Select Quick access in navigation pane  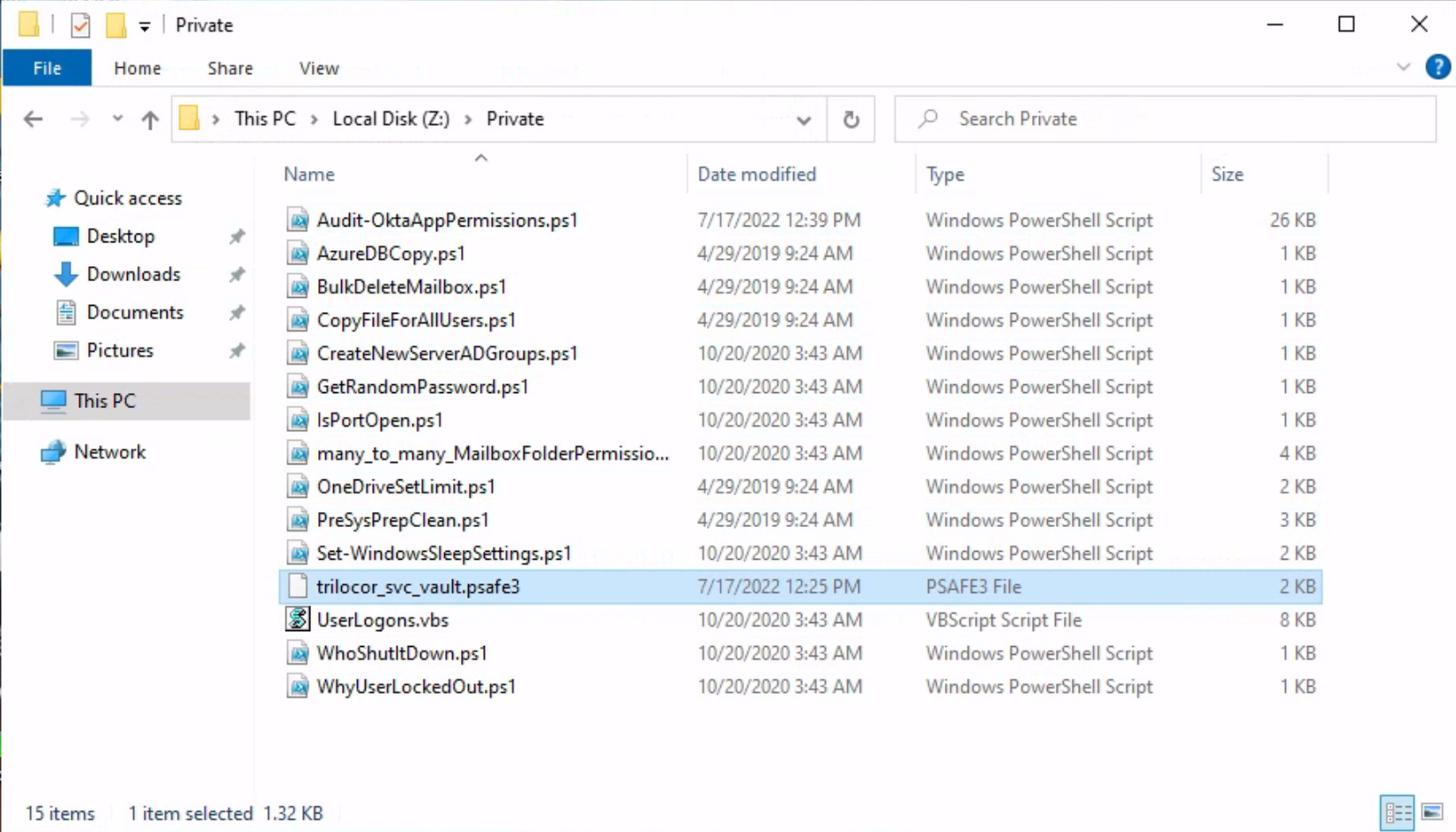click(128, 198)
